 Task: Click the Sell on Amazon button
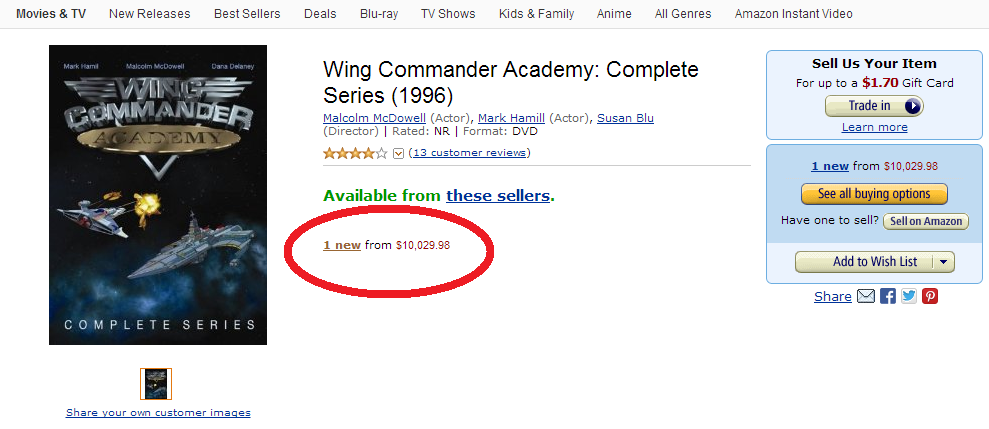(926, 221)
